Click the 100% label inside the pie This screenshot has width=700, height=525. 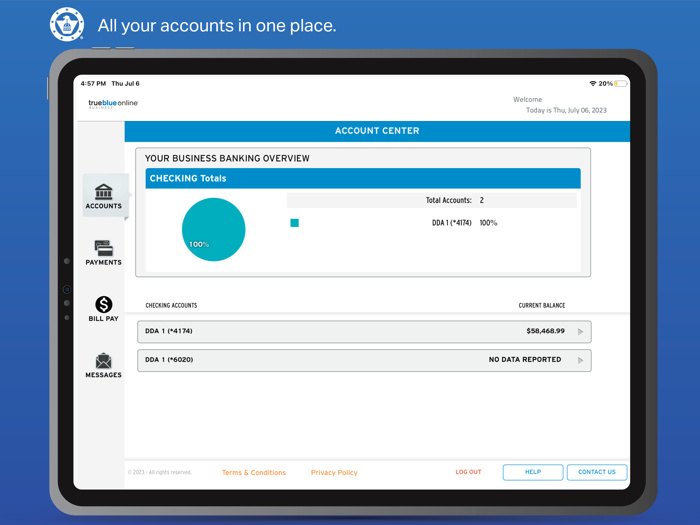click(199, 244)
